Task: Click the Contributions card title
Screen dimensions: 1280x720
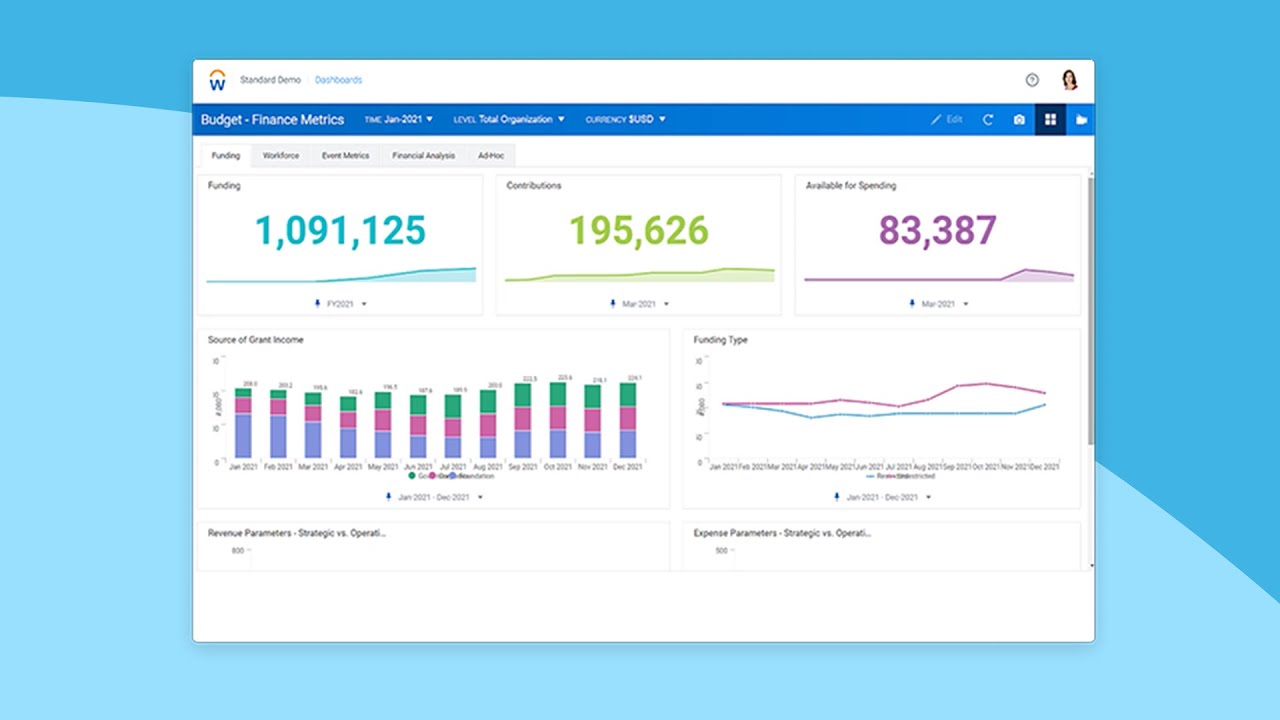Action: pos(534,186)
